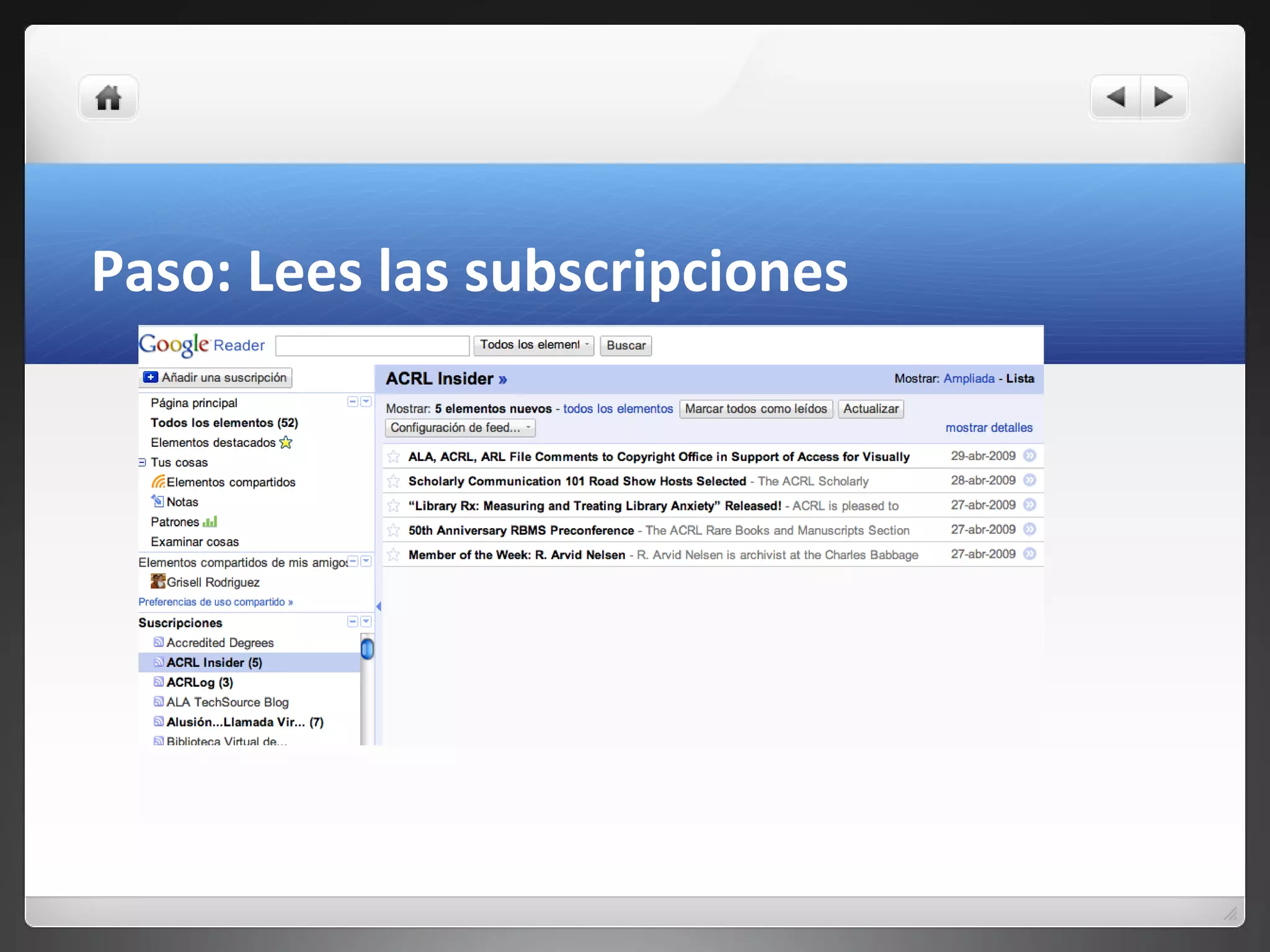Click the subscriptions list scrollbar thumb
1270x952 pixels.
(367, 649)
